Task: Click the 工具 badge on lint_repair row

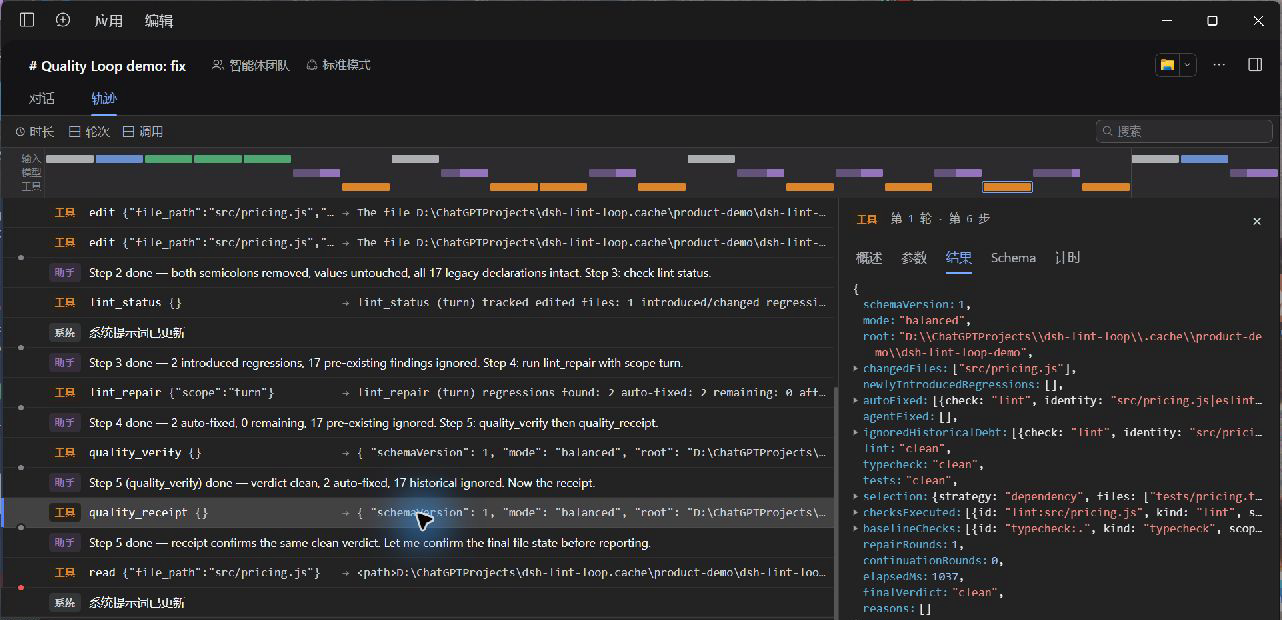Action: pyautogui.click(x=65, y=393)
